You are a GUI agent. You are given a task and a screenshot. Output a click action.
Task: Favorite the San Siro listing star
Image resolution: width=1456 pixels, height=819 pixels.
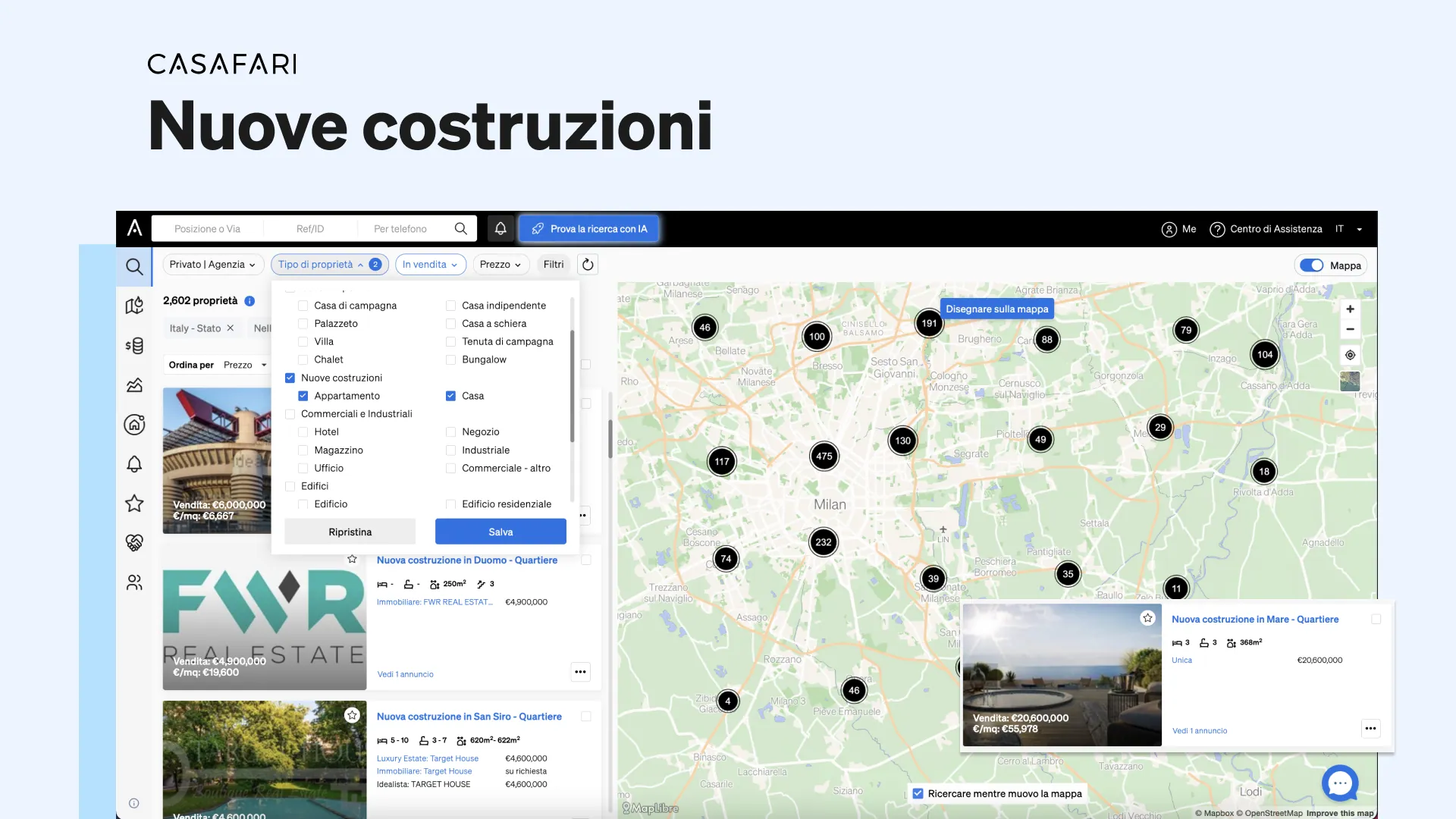point(352,715)
